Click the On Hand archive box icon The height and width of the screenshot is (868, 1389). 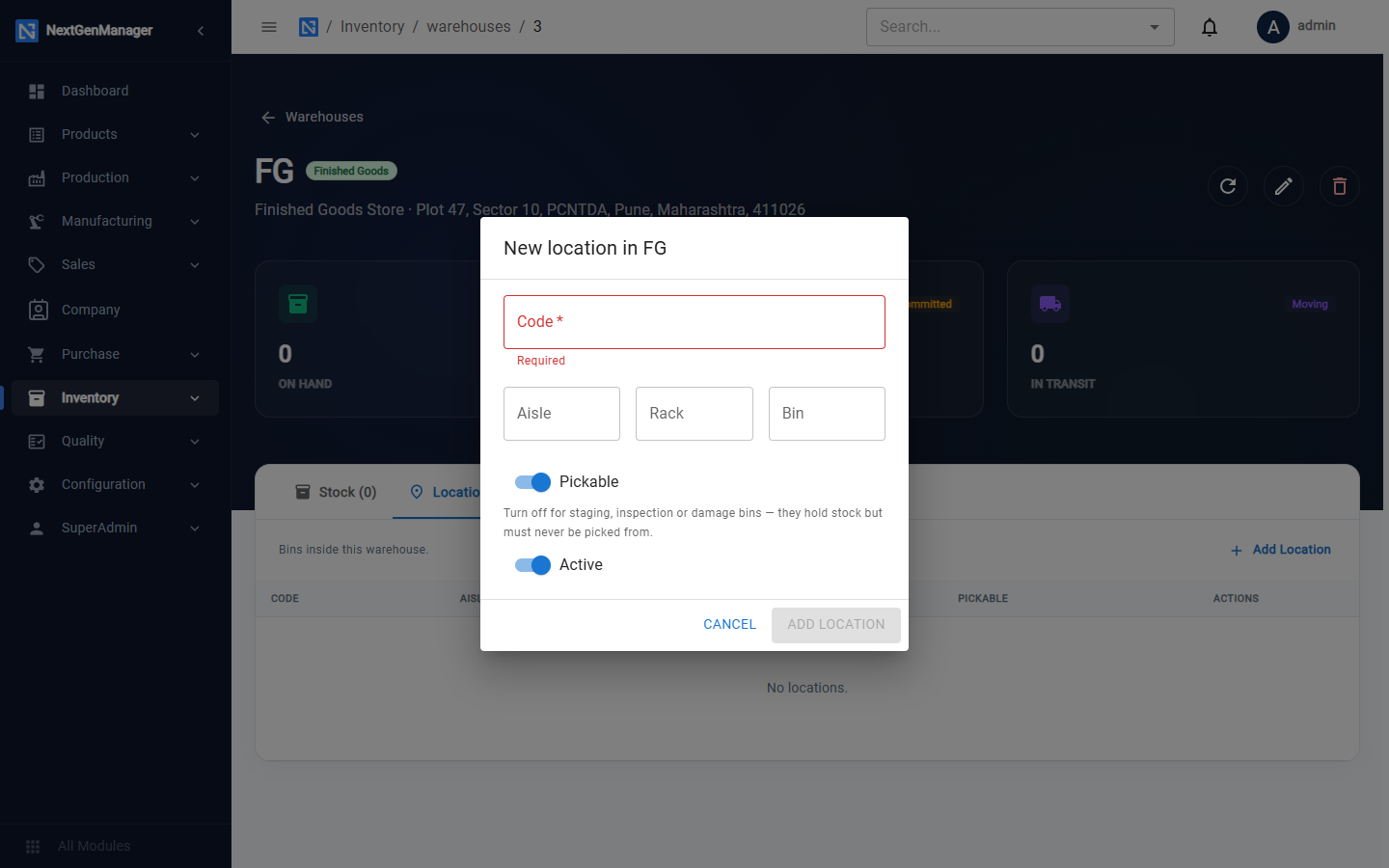pyautogui.click(x=298, y=304)
